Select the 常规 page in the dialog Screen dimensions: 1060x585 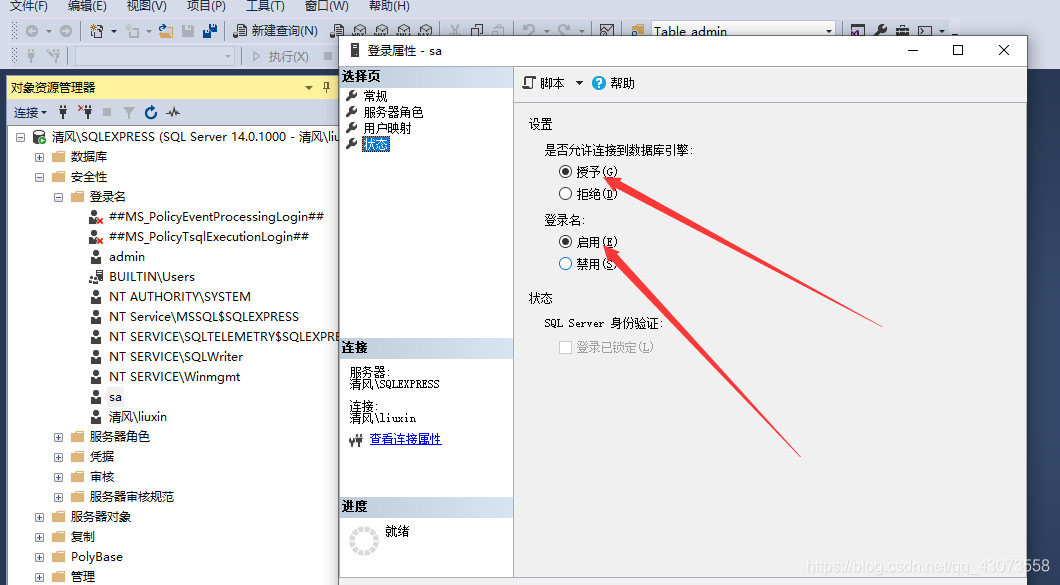point(375,96)
